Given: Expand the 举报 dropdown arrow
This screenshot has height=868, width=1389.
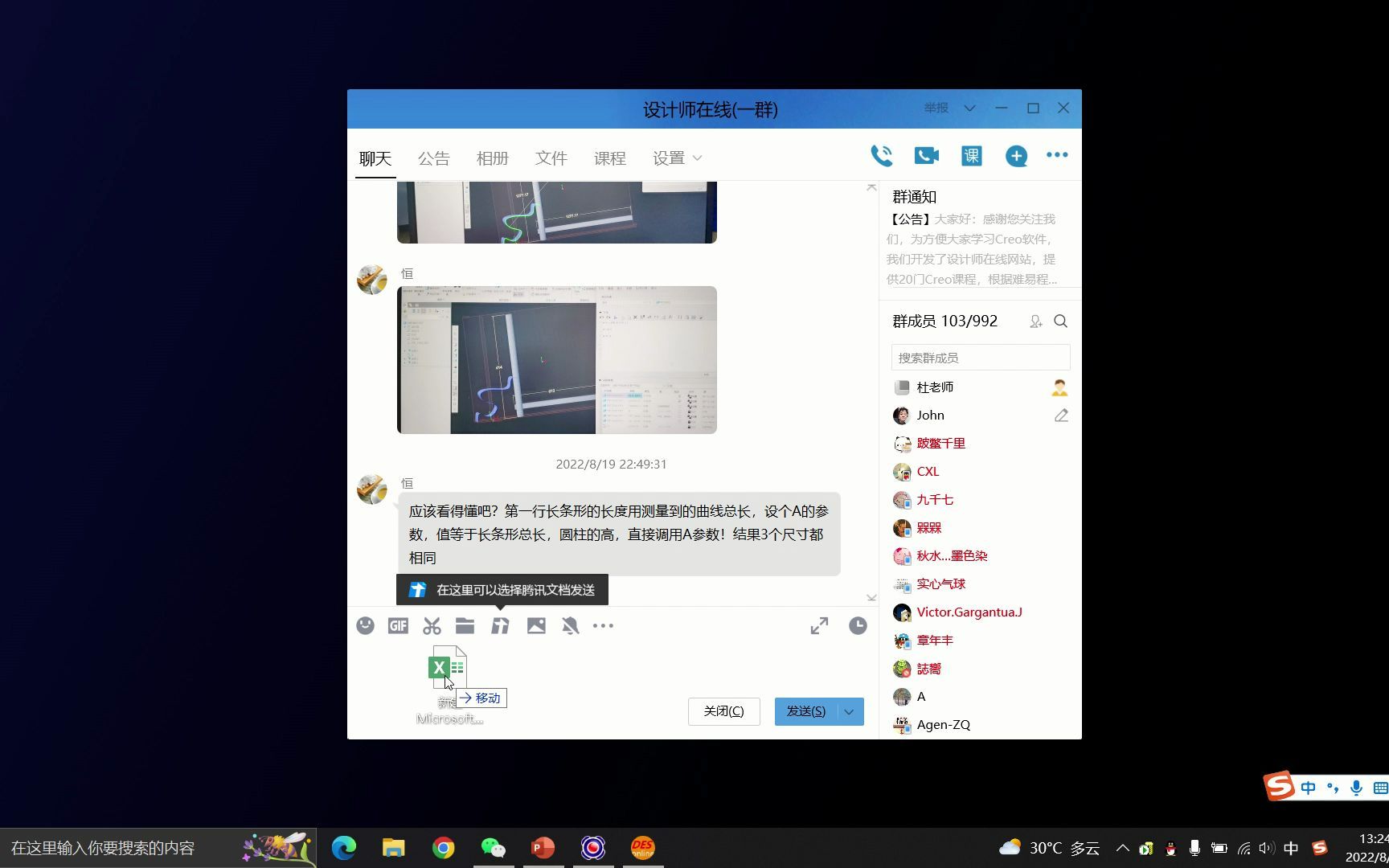Looking at the screenshot, I should click(970, 108).
